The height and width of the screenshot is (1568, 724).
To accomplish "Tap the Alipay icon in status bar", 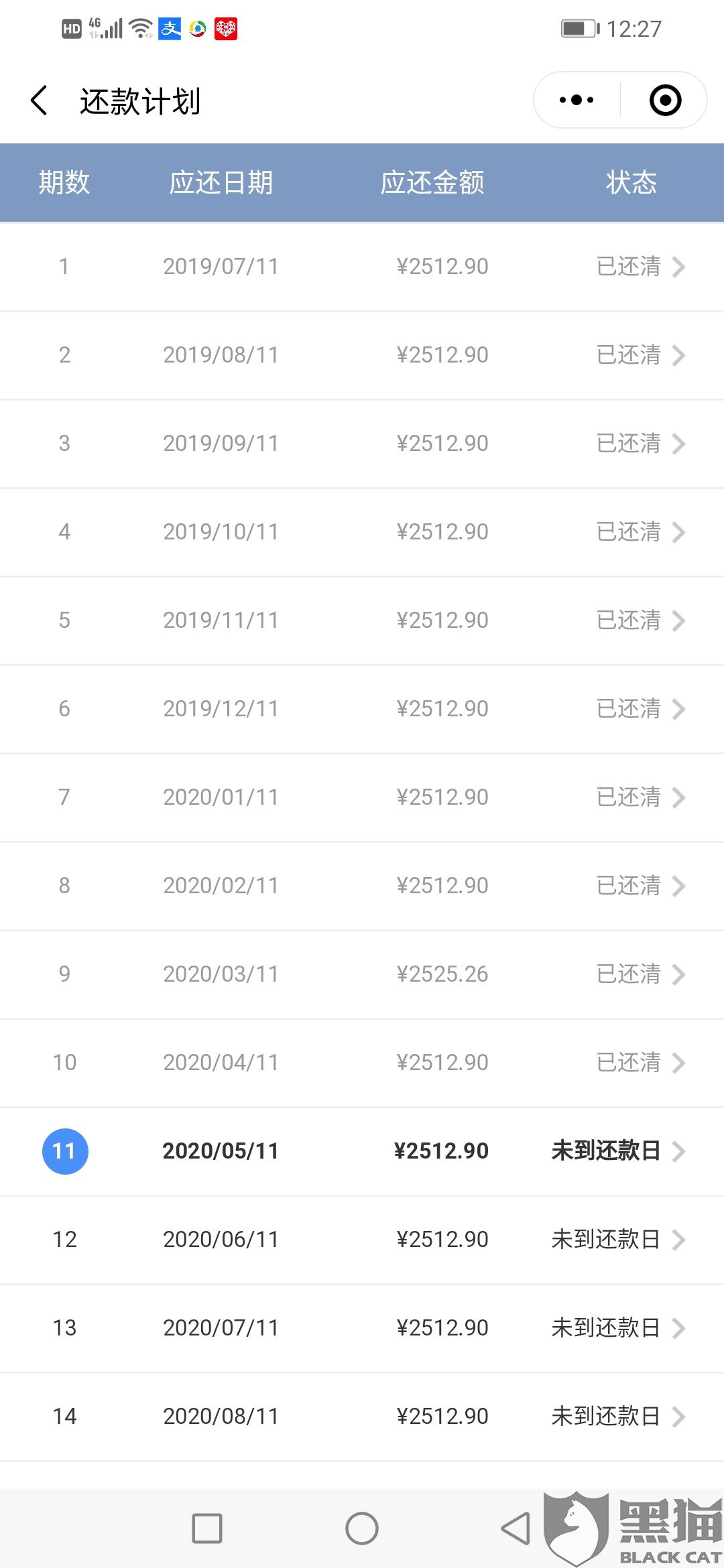I will click(x=170, y=29).
